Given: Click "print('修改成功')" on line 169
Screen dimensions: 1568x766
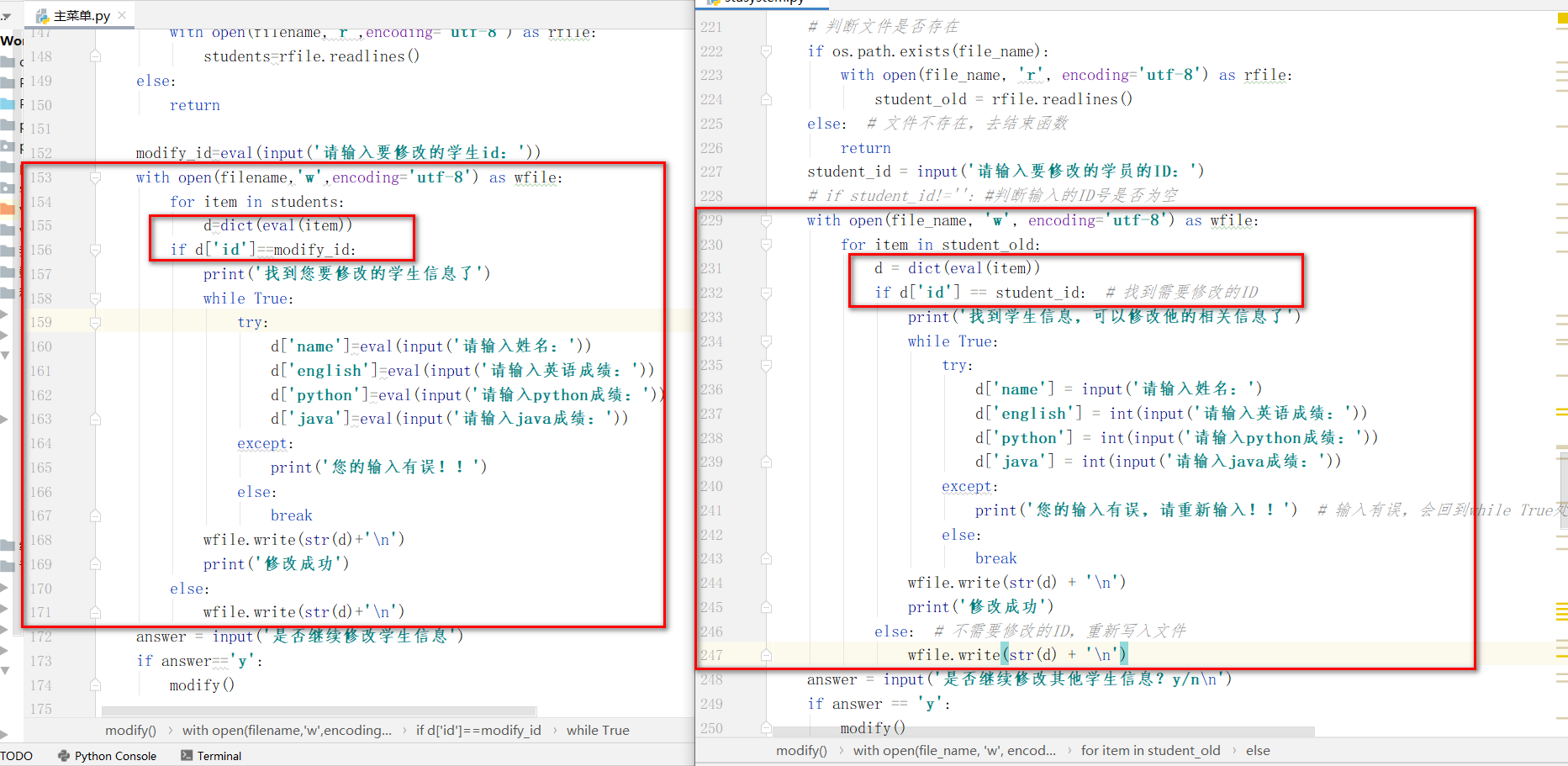Looking at the screenshot, I should pyautogui.click(x=276, y=564).
